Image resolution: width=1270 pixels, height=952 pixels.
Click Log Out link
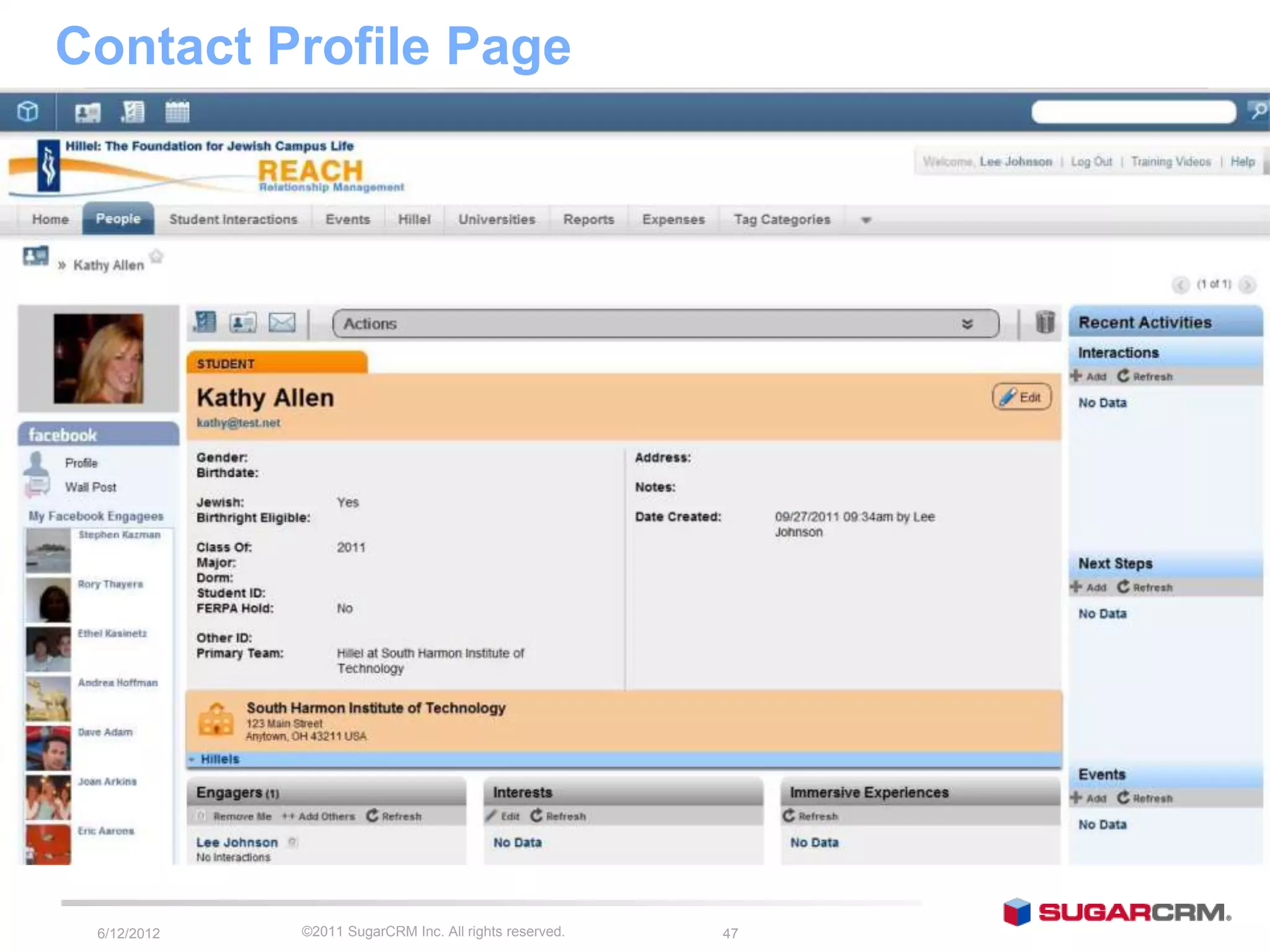pos(1091,162)
